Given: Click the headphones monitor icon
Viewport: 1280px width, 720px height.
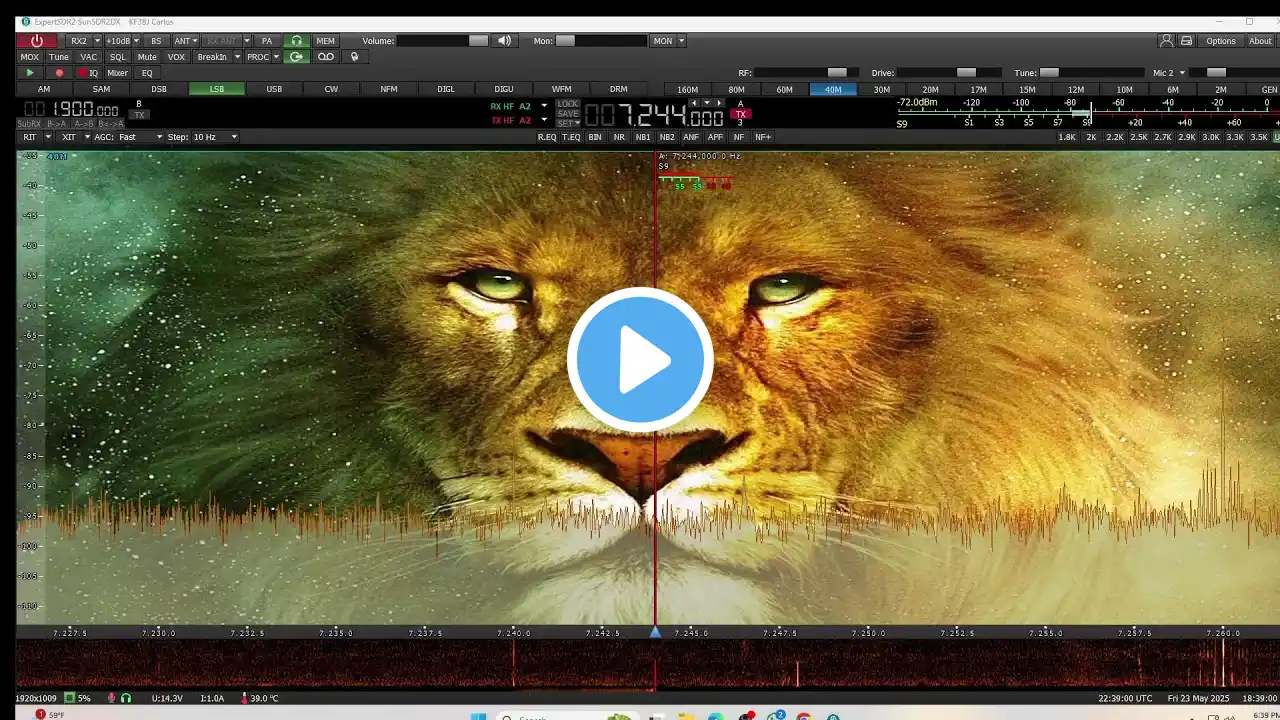Looking at the screenshot, I should click(296, 41).
